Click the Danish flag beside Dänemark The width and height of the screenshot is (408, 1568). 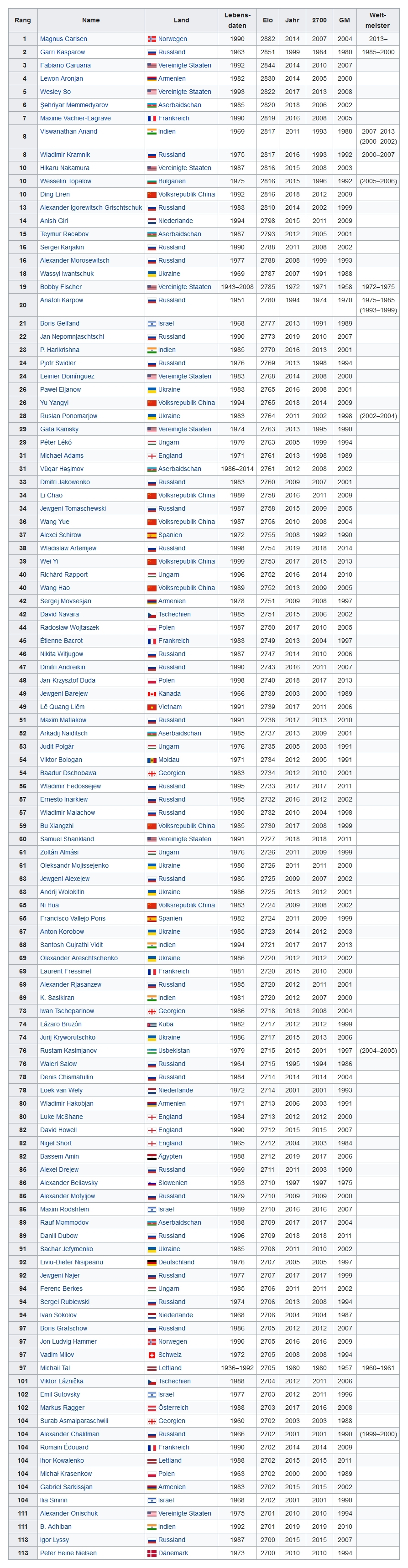pos(152,1553)
